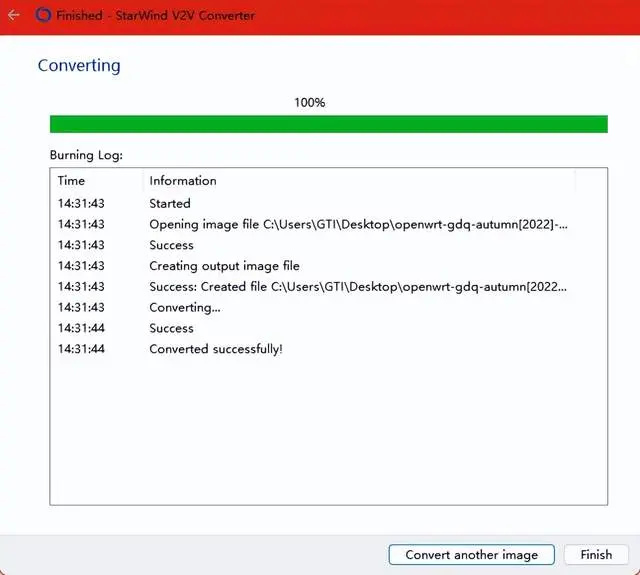This screenshot has width=640, height=575.
Task: Click the StarWind V2V Converter logo icon
Action: (43, 15)
